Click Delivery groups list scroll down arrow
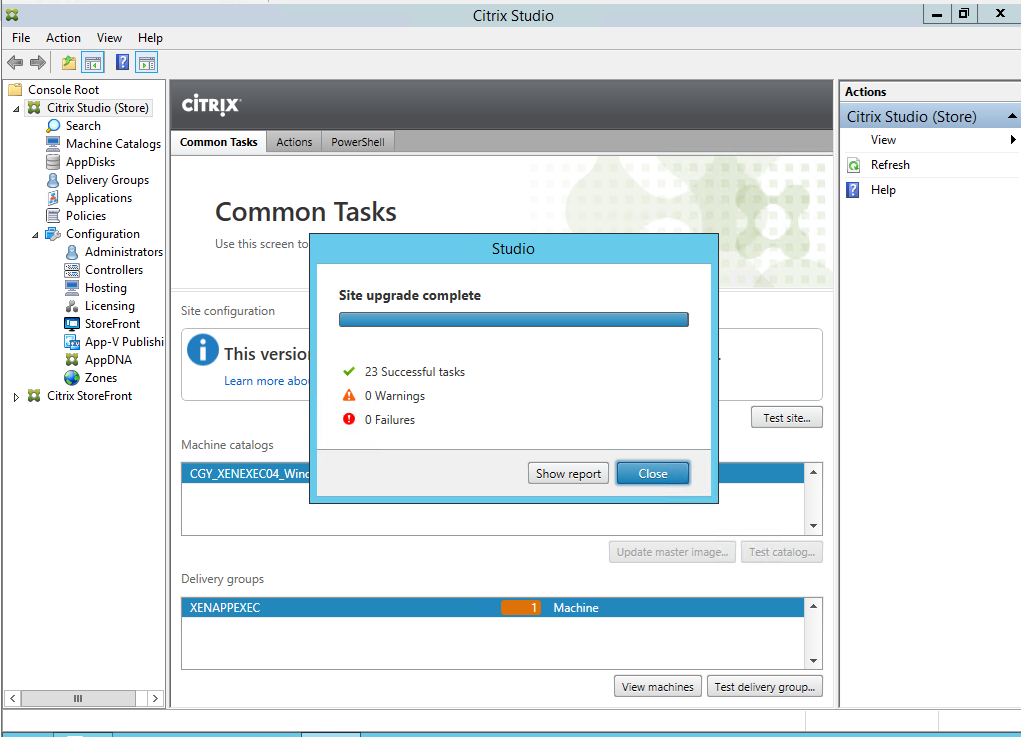The width and height of the screenshot is (1021, 737). 813,660
